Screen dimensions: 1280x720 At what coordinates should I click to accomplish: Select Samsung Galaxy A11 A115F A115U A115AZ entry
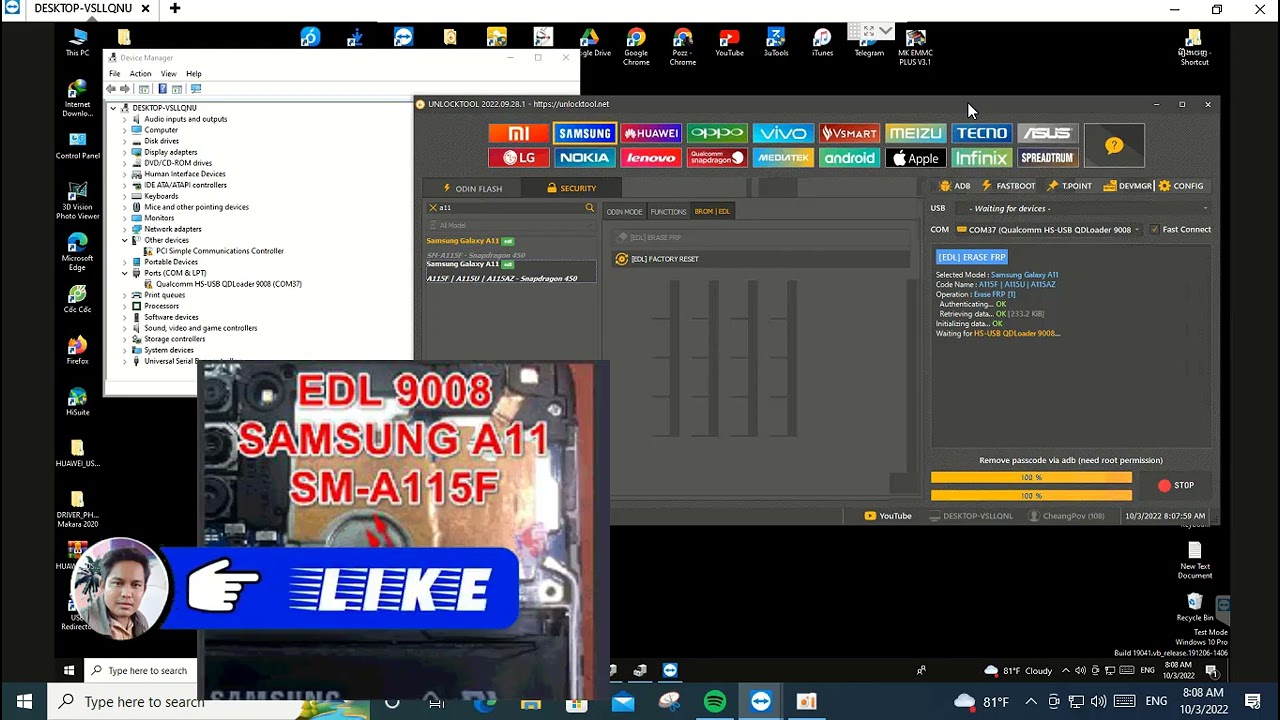511,271
